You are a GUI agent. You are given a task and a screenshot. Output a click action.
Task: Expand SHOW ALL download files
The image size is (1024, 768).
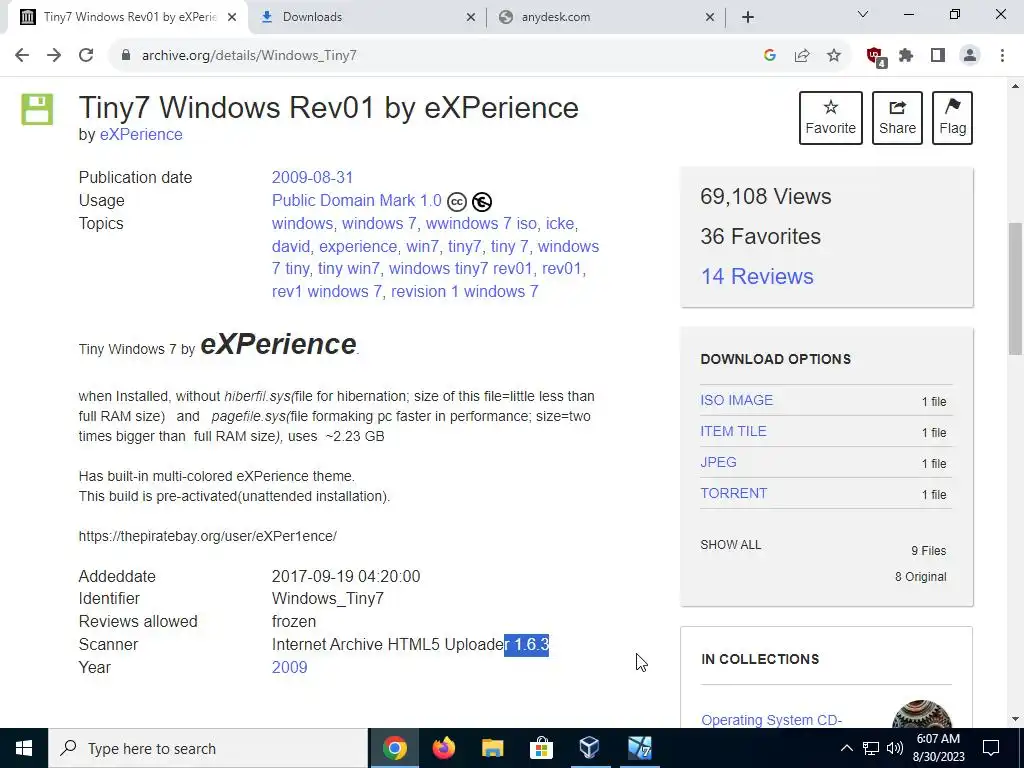731,545
